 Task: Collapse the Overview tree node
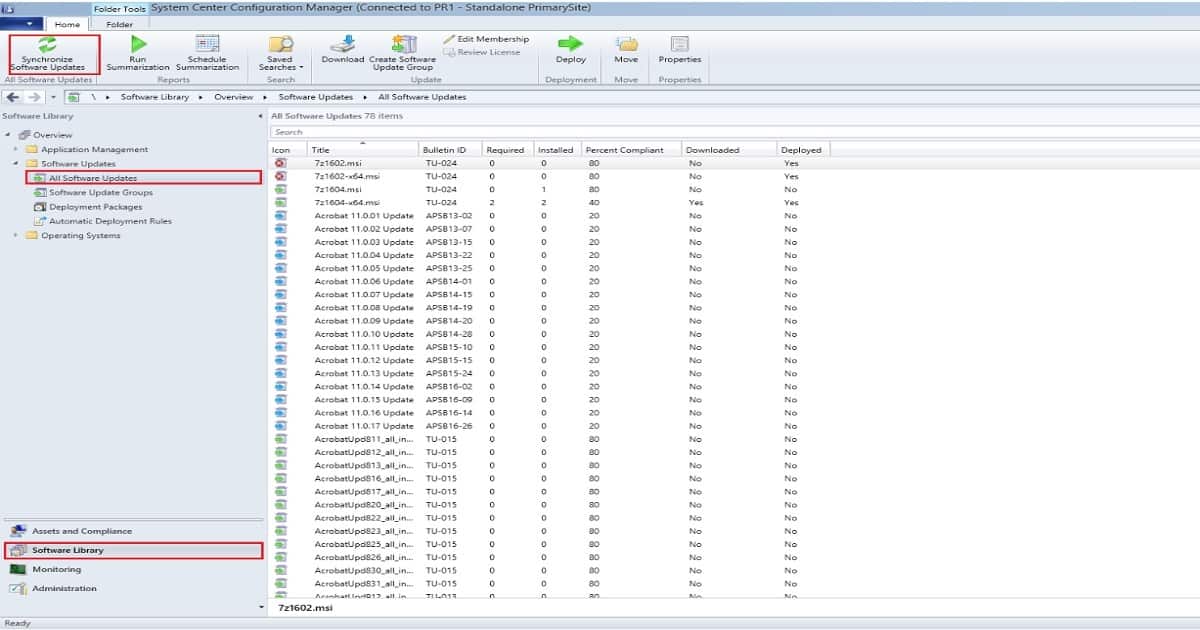click(7, 135)
